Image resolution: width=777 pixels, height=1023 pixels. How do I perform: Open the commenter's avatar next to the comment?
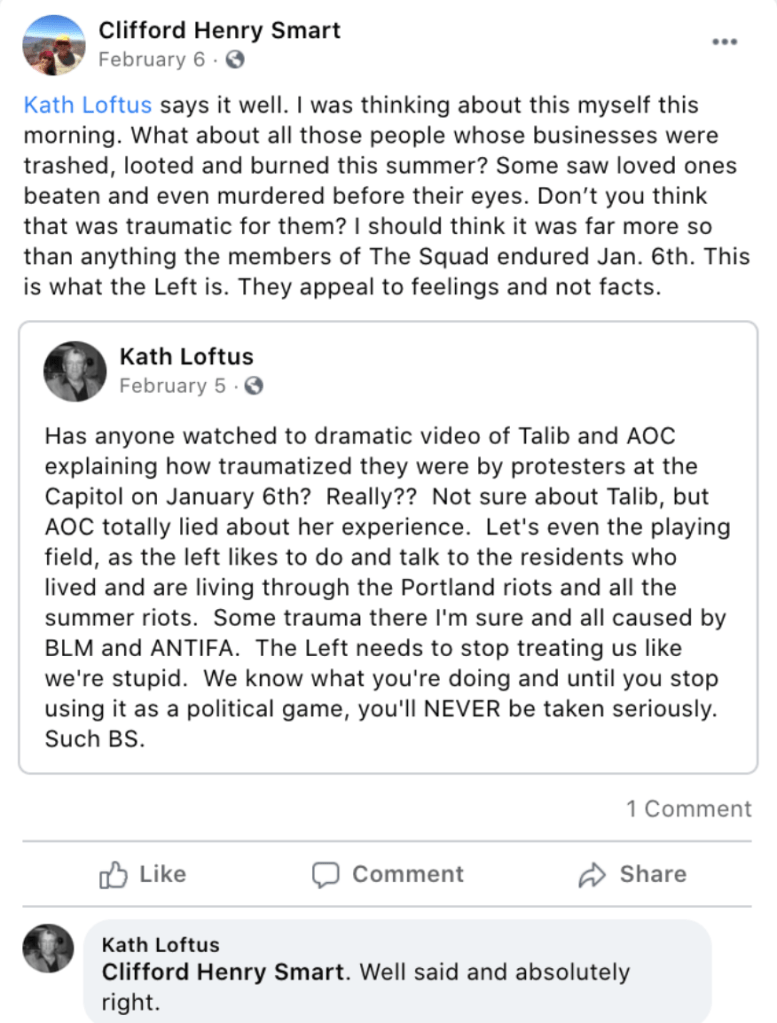[x=49, y=949]
